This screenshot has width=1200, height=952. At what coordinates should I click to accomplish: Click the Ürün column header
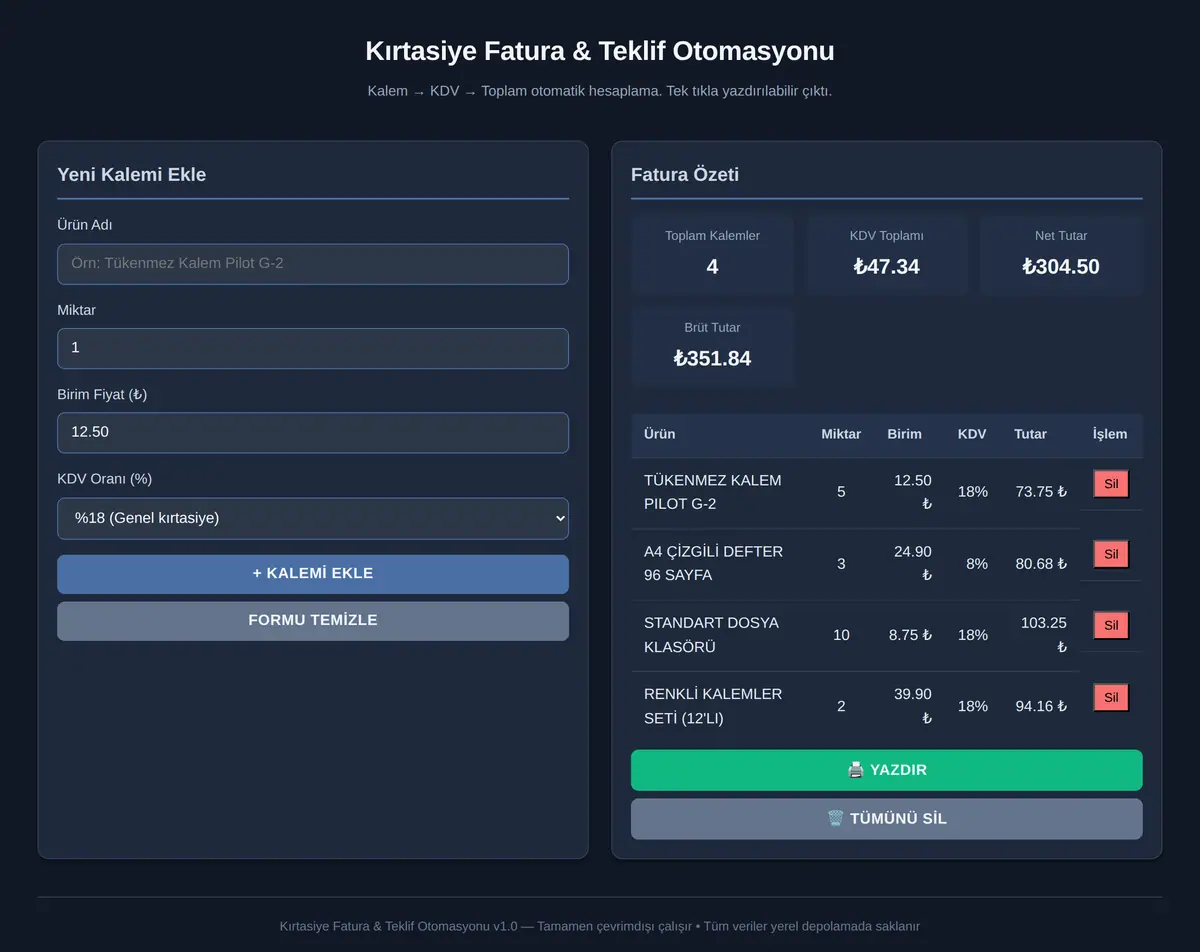(x=659, y=434)
